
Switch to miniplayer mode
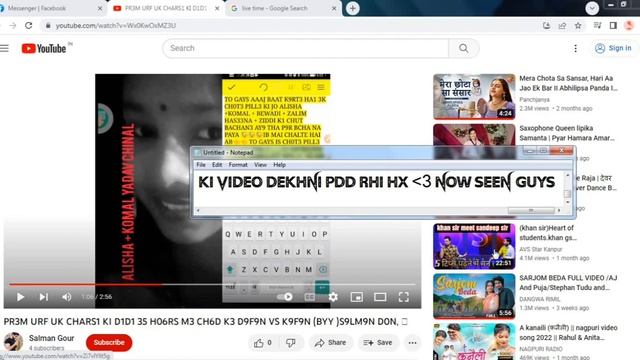point(357,297)
